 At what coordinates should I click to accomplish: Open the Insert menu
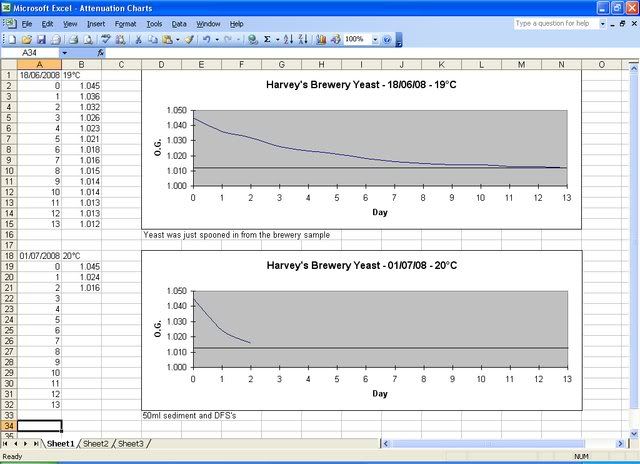click(x=96, y=24)
